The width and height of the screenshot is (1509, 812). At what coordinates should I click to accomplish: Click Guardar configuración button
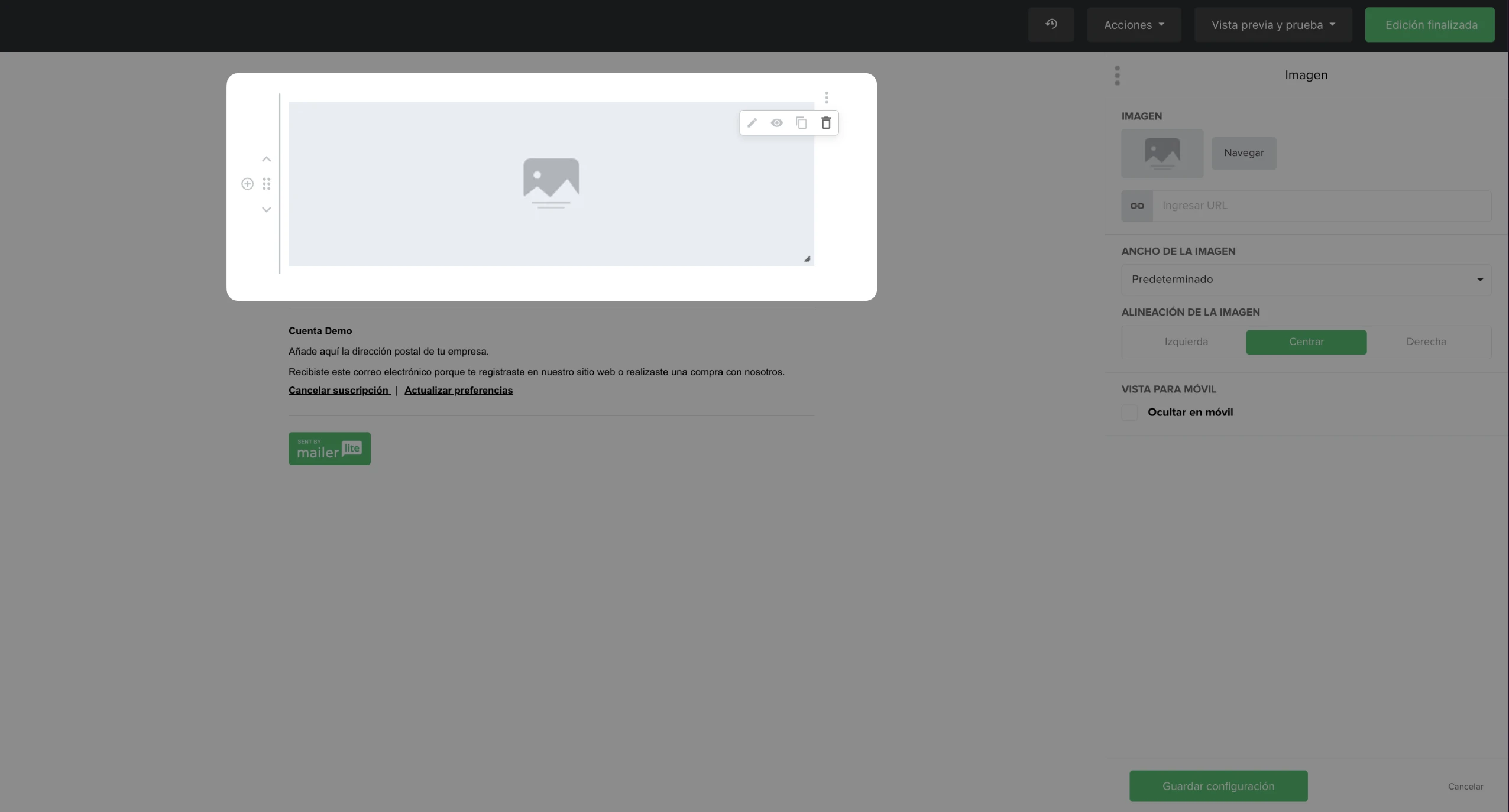click(1218, 786)
